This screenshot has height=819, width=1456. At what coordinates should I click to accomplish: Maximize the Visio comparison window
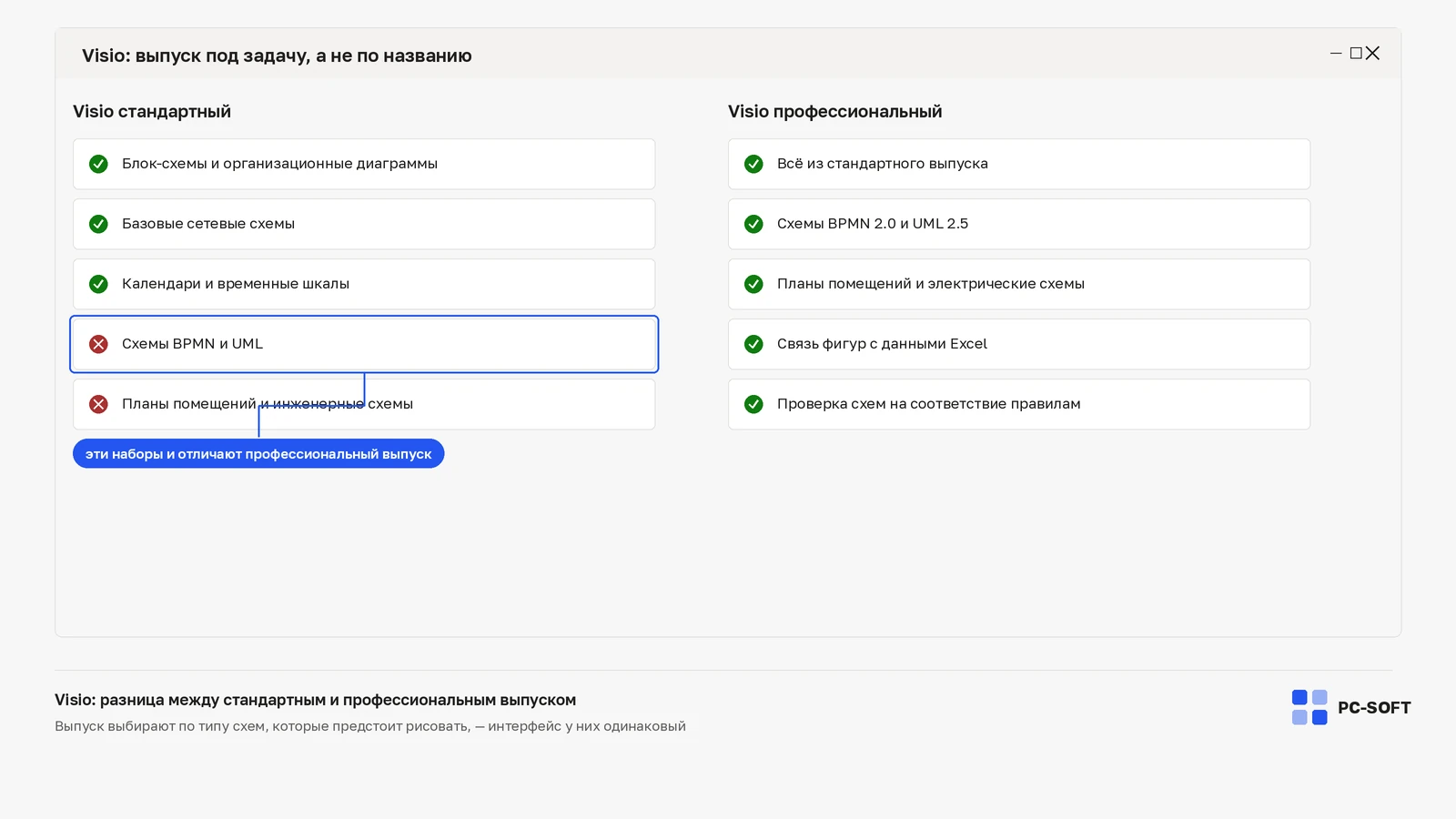(1356, 54)
